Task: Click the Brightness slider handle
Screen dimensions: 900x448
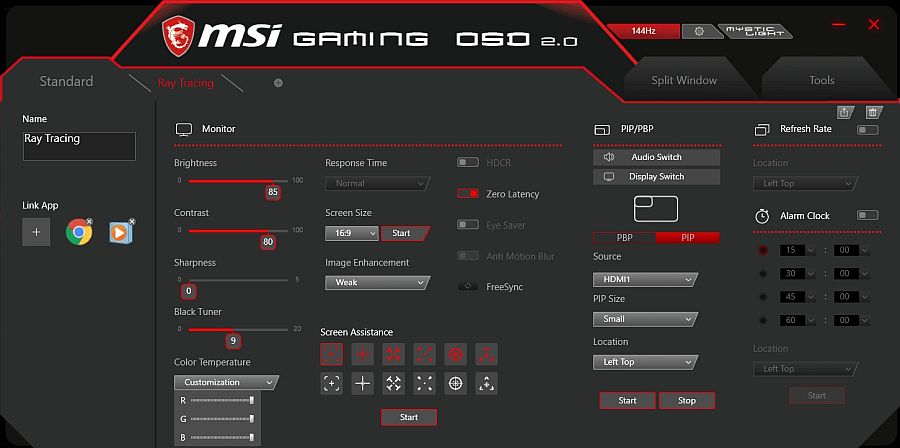Action: tap(273, 192)
